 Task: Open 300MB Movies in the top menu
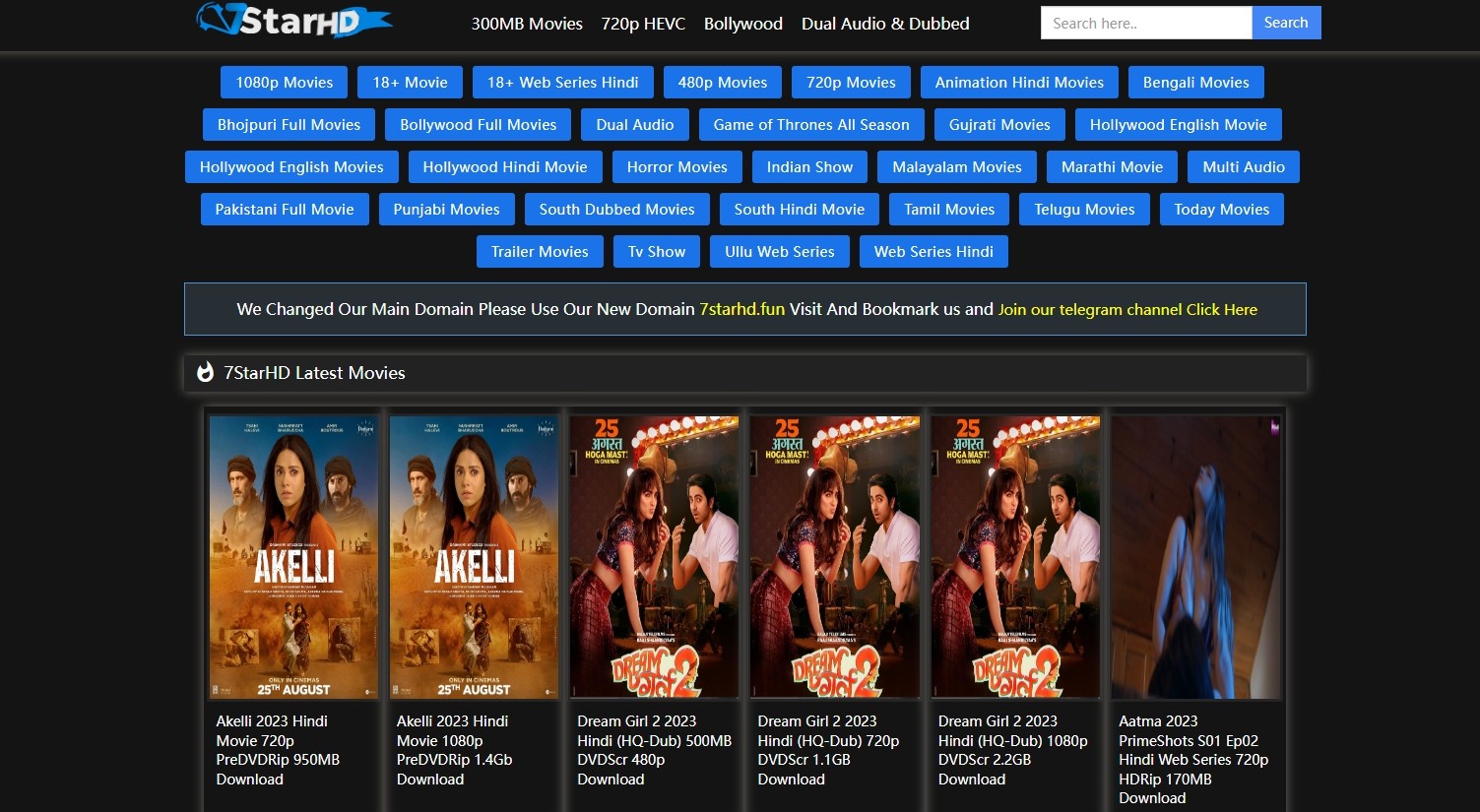(527, 24)
